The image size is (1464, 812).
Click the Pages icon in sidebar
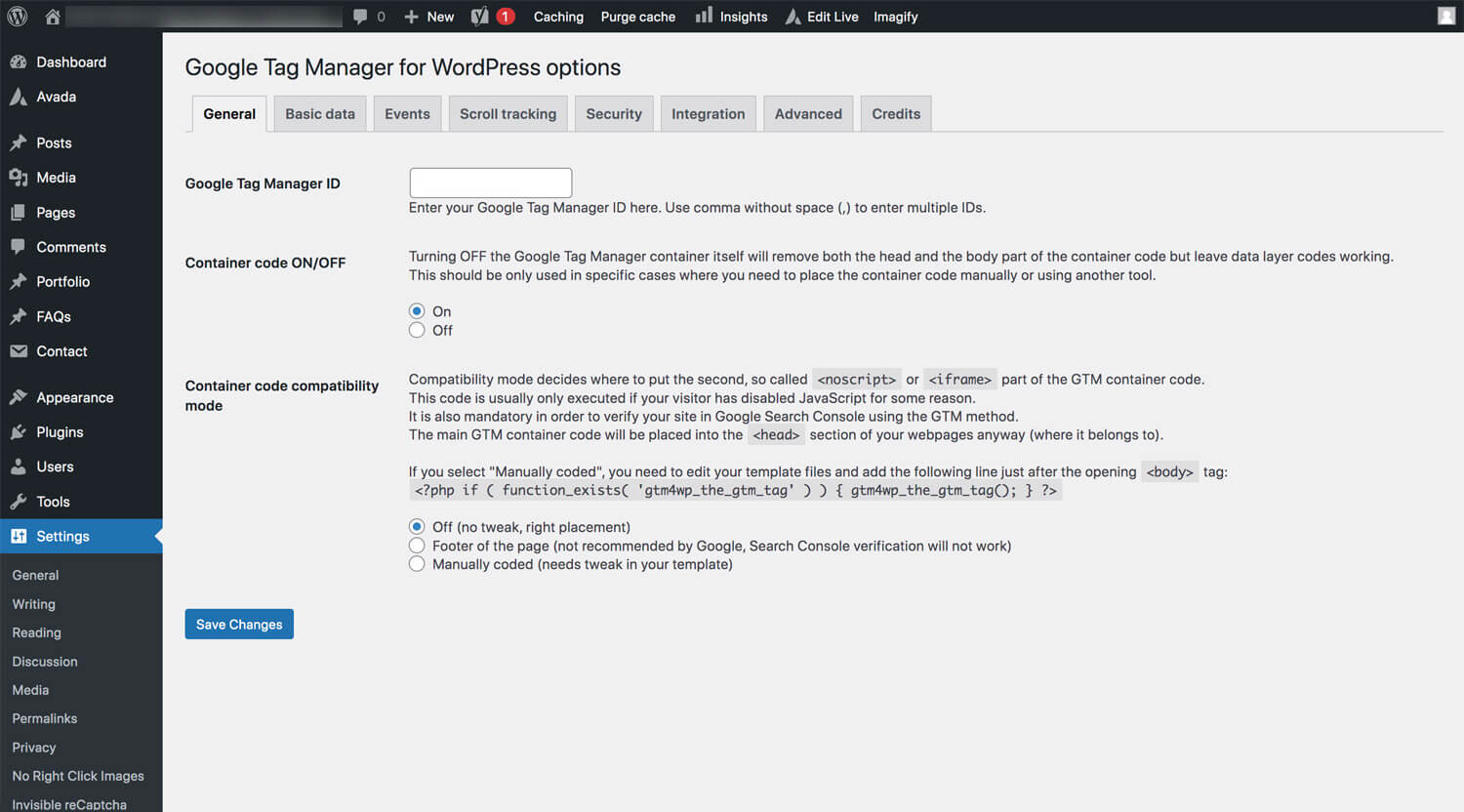tap(19, 212)
